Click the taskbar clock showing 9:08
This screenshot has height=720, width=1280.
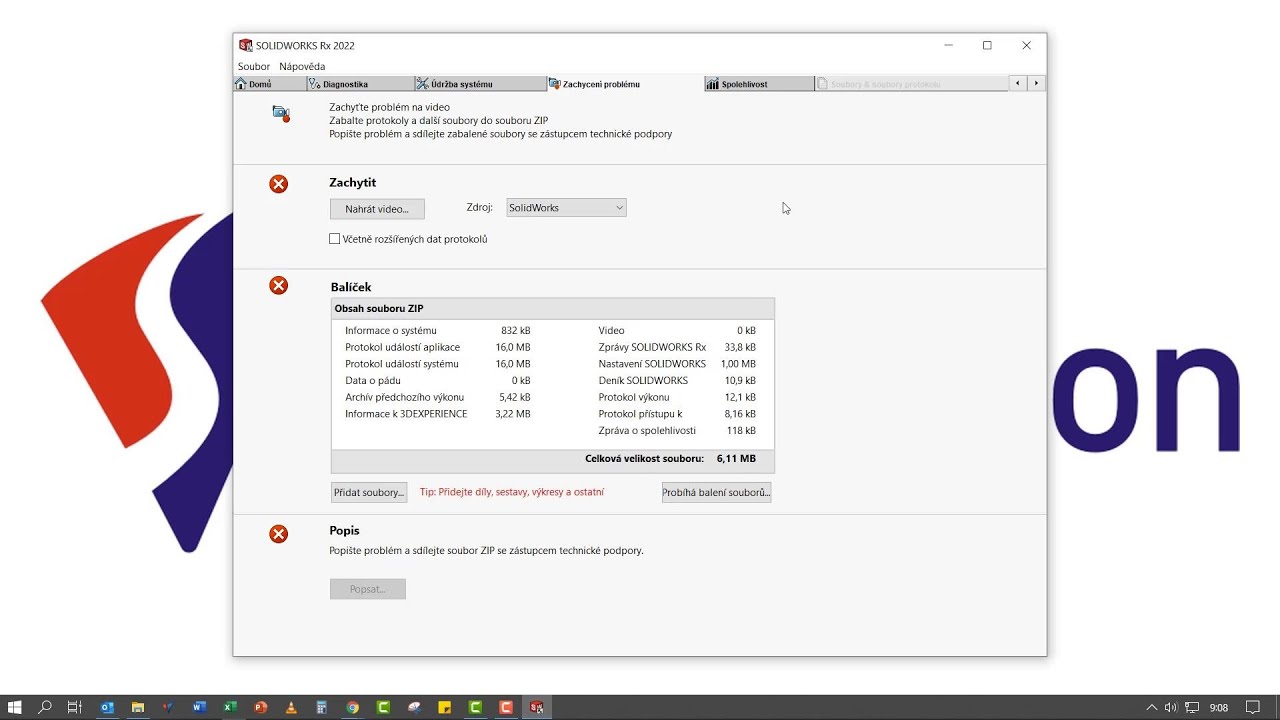pos(1218,707)
